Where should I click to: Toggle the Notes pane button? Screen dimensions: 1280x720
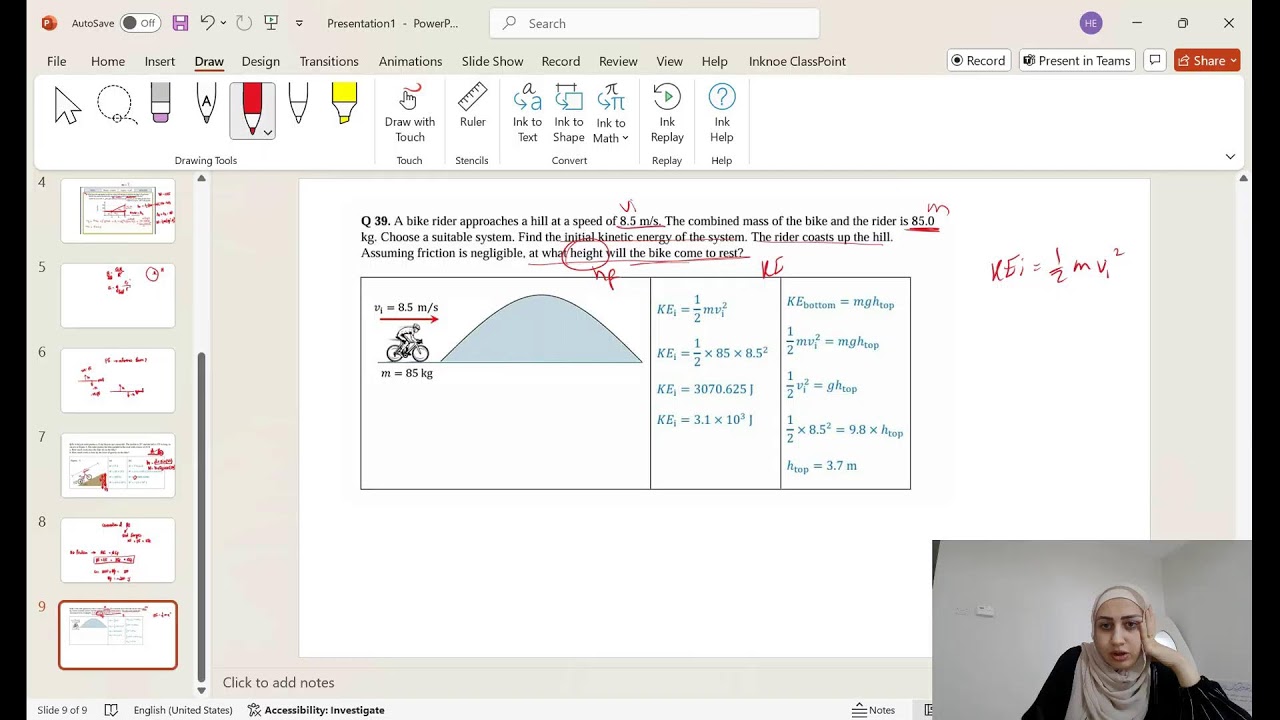coord(873,710)
